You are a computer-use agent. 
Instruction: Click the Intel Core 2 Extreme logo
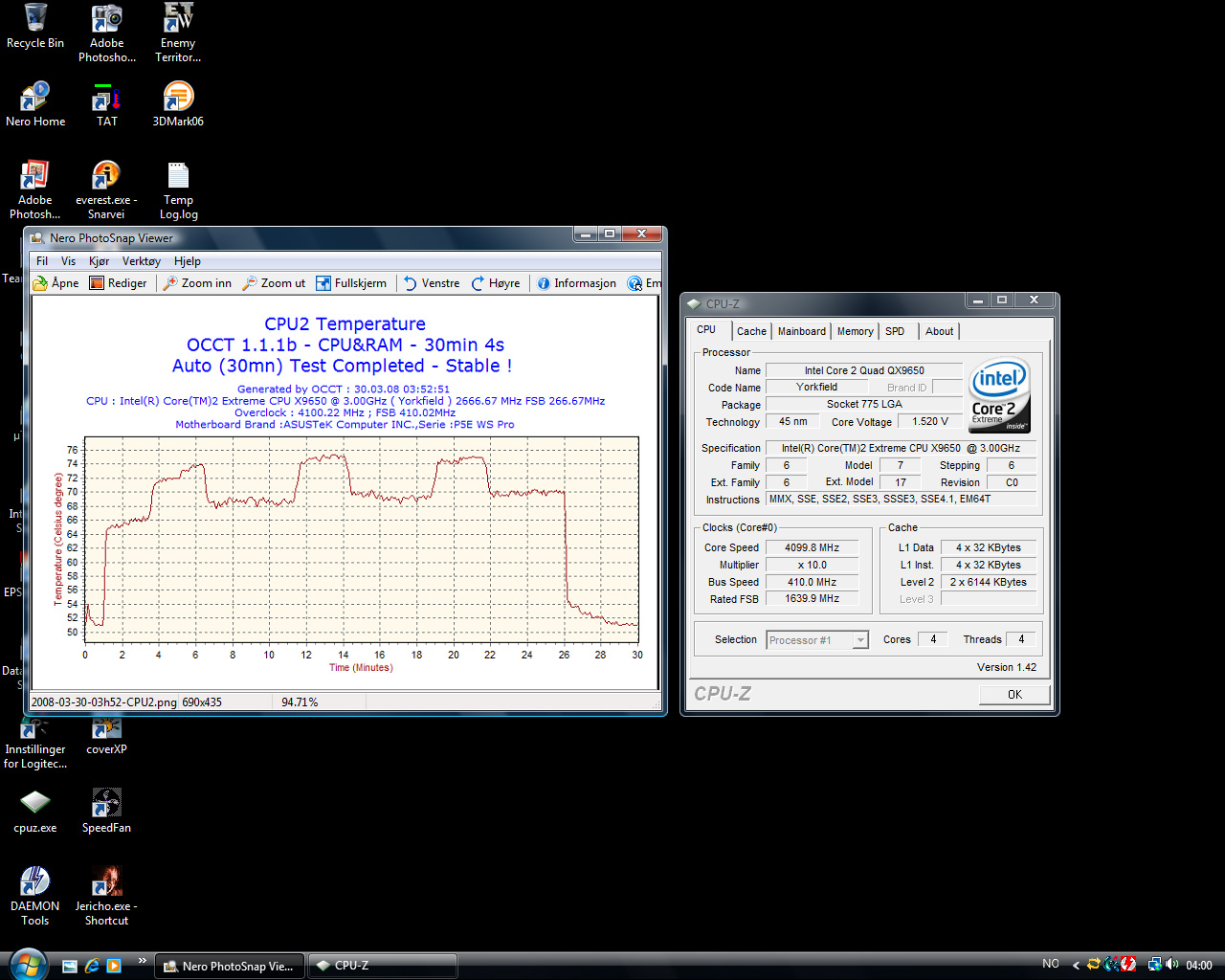tap(999, 395)
